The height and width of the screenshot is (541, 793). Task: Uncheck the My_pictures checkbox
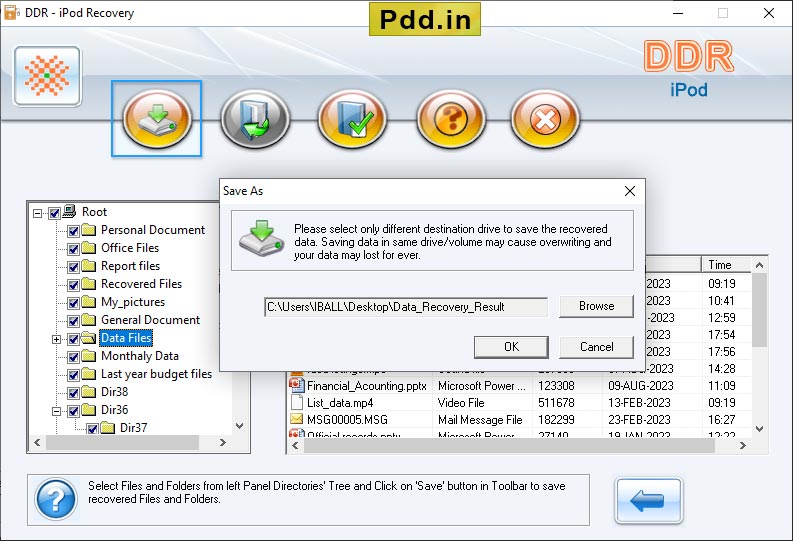[x=73, y=303]
